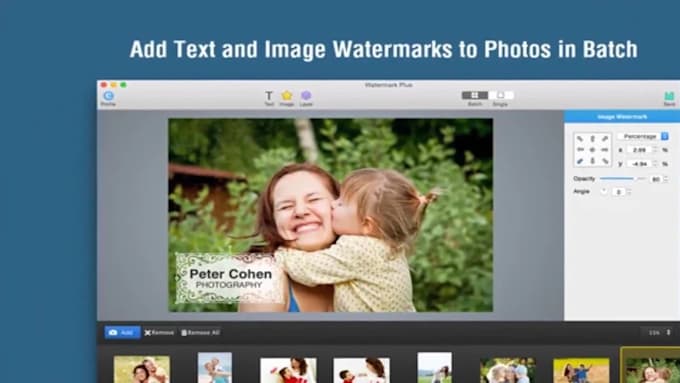The height and width of the screenshot is (383, 680).
Task: Anchor watermark to middle-right position
Action: coord(605,150)
